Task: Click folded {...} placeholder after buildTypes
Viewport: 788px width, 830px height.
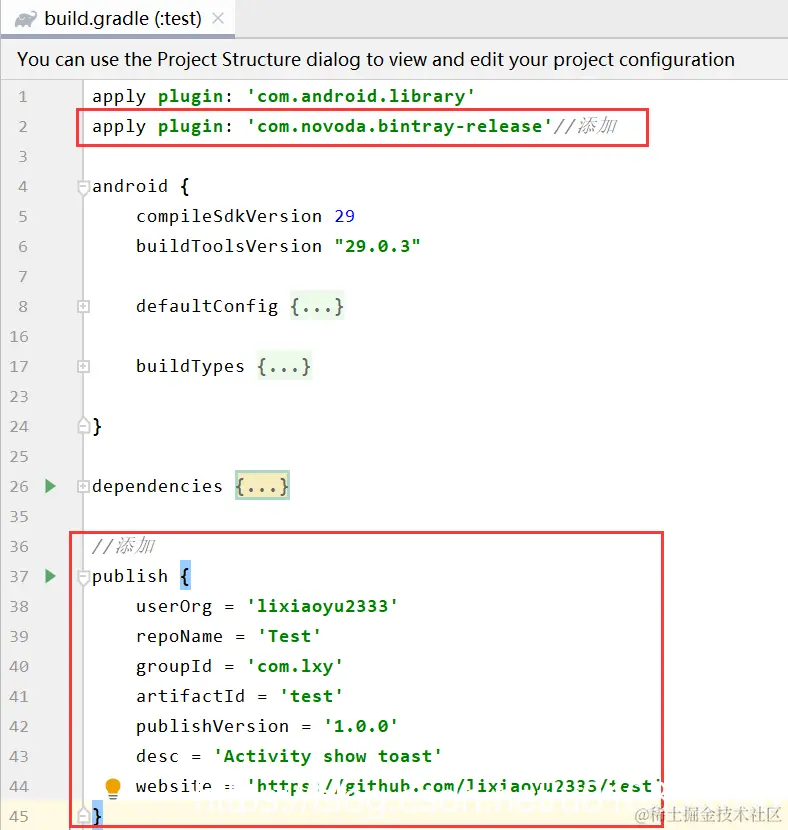Action: pyautogui.click(x=284, y=366)
